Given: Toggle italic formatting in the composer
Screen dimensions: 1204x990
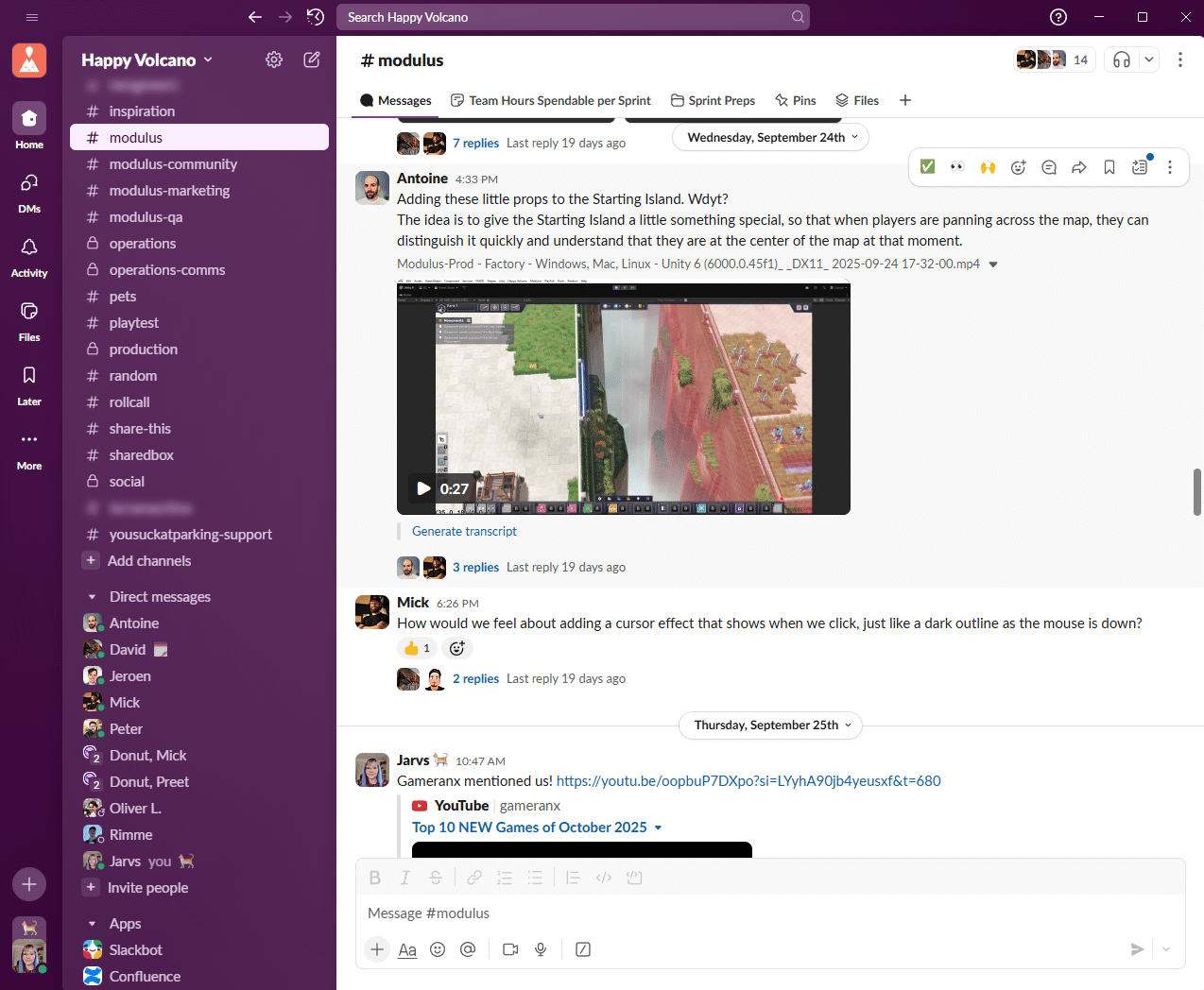Looking at the screenshot, I should tap(405, 878).
